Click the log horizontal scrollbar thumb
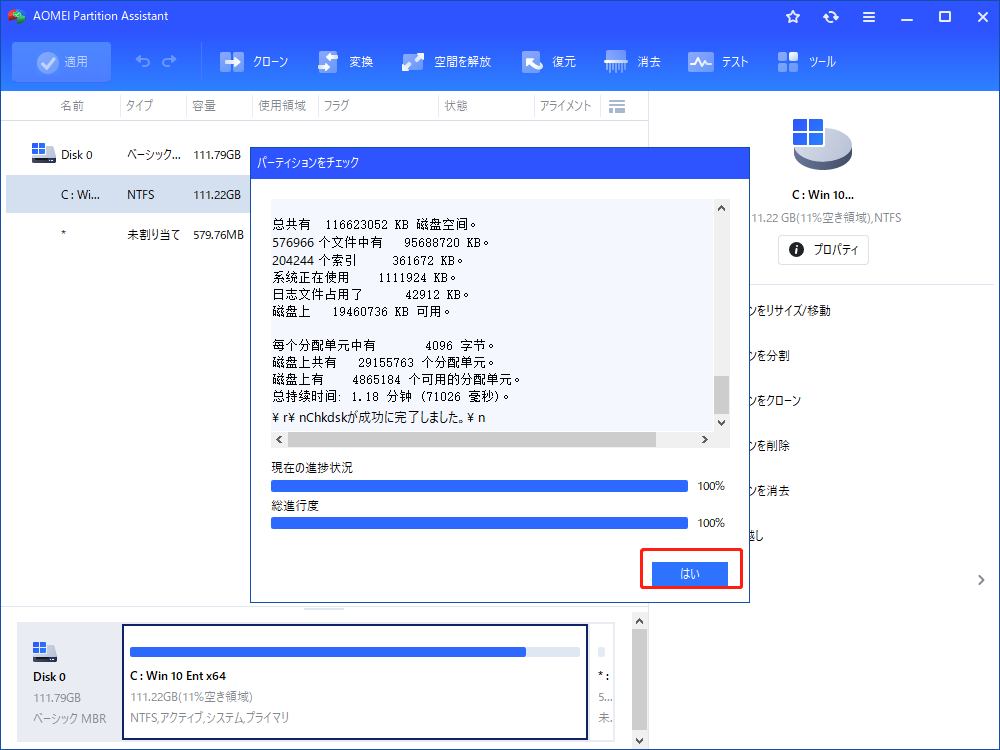 coord(471,439)
